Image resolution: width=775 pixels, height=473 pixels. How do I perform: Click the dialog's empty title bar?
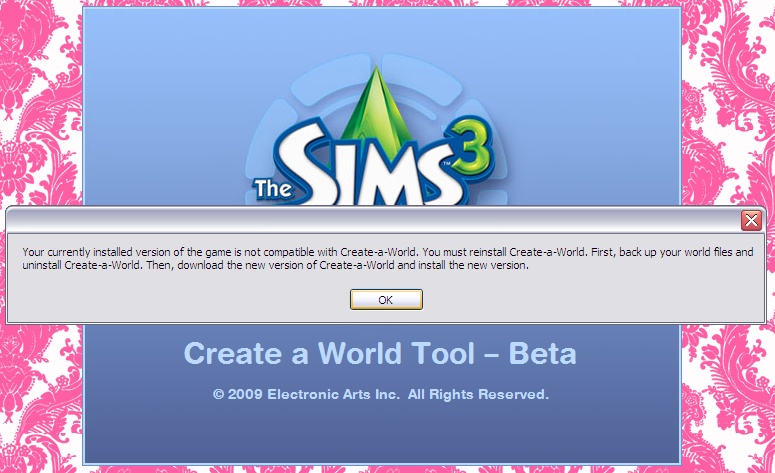tap(373, 220)
